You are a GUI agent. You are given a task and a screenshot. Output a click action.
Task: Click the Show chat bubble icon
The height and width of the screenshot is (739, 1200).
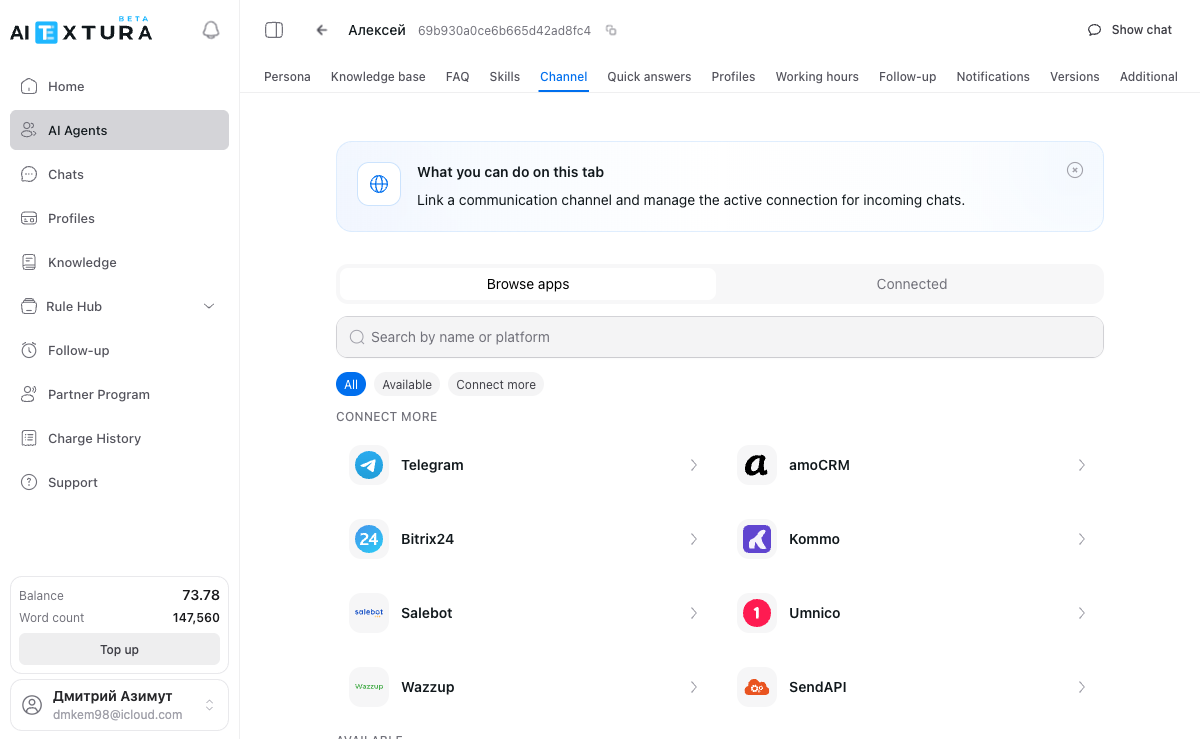tap(1095, 30)
